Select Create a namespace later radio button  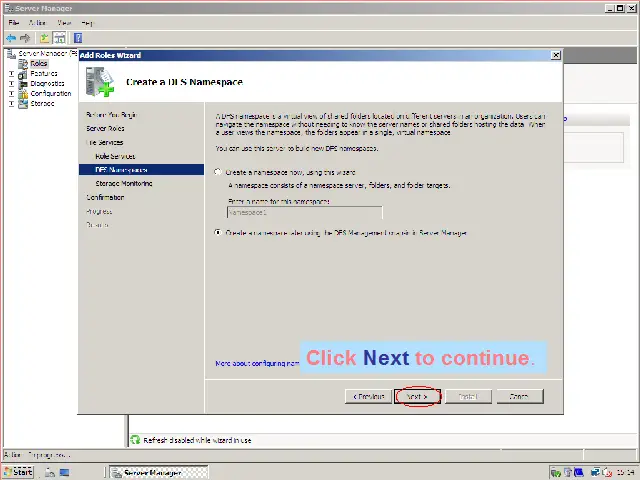[218, 233]
